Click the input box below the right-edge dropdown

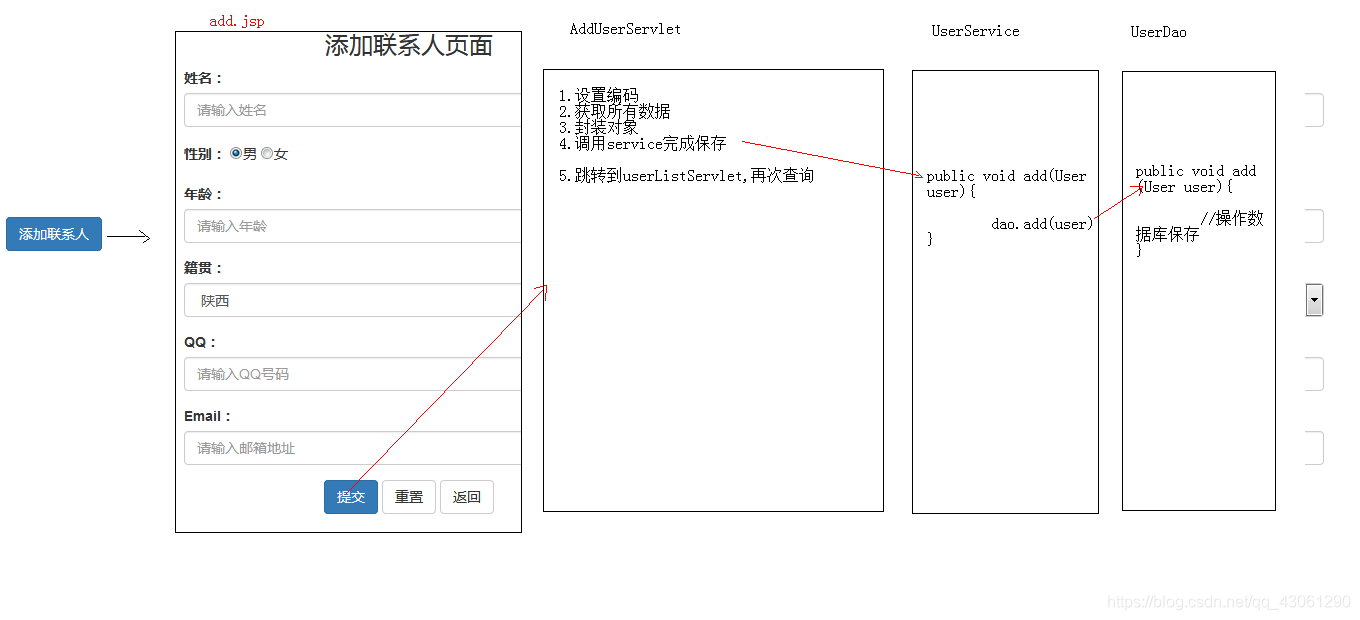point(1314,374)
